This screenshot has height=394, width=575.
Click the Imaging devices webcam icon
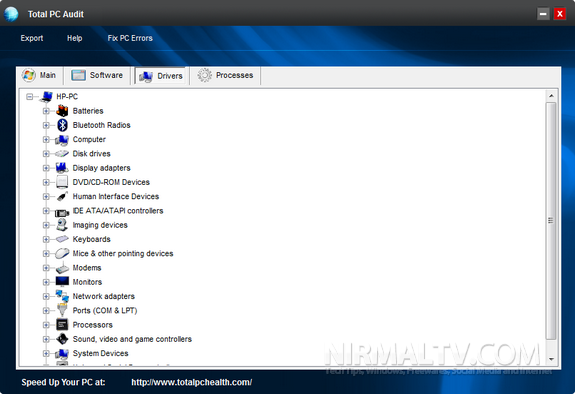(62, 225)
